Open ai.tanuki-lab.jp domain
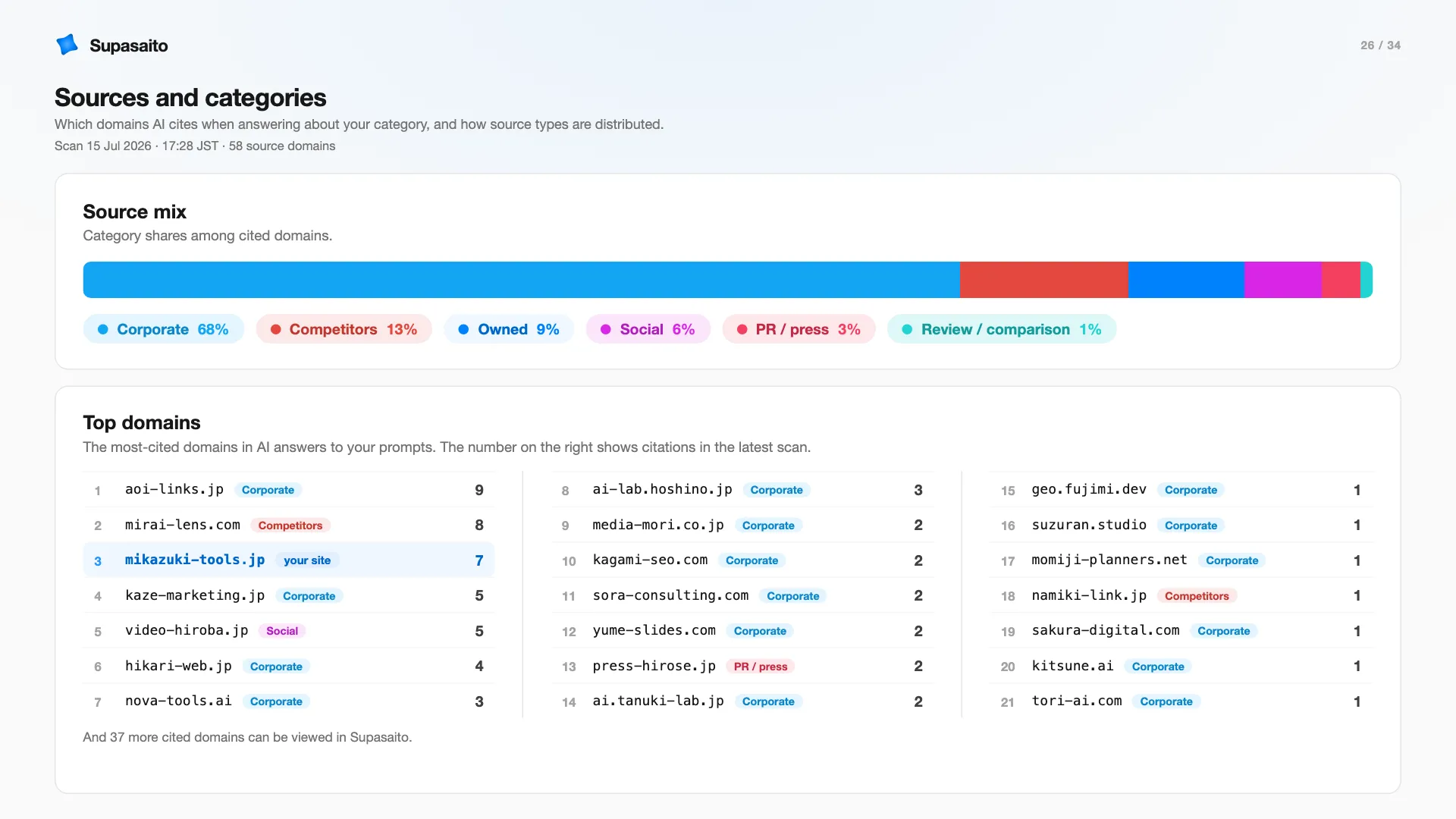 [742, 701]
